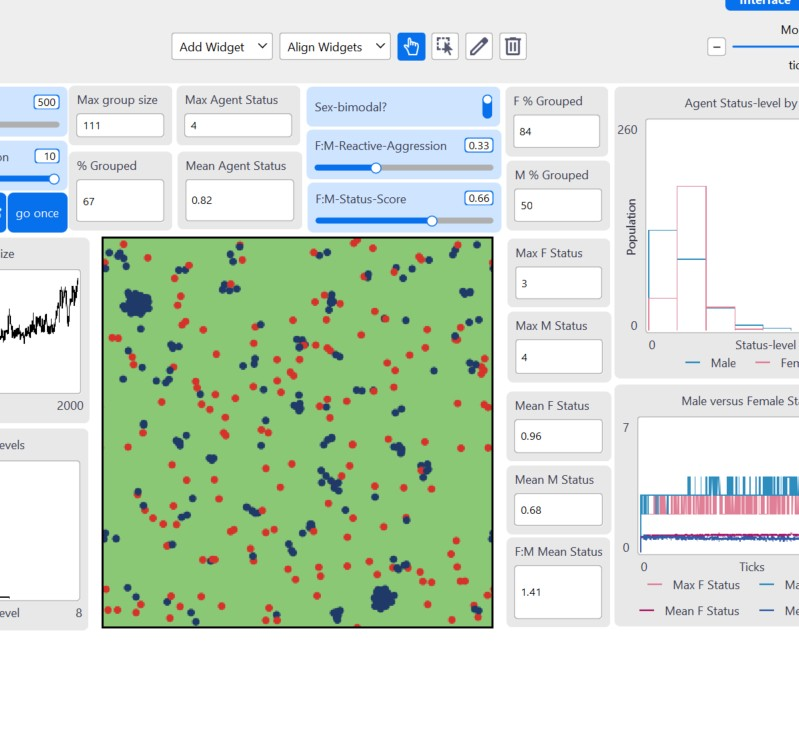Click the delete trash can tool
Image resolution: width=799 pixels, height=732 pixels.
tap(513, 47)
